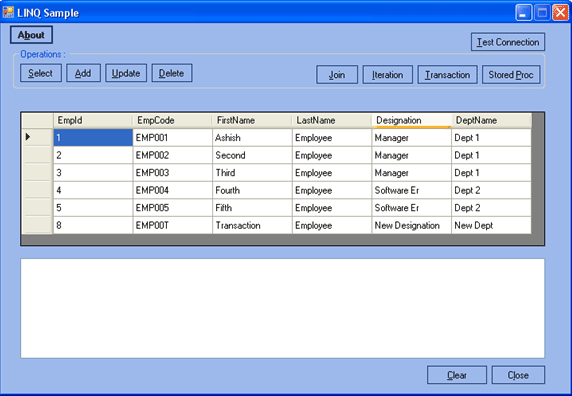Select the New Designation cell
Image resolution: width=572 pixels, height=396 pixels.
point(411,225)
